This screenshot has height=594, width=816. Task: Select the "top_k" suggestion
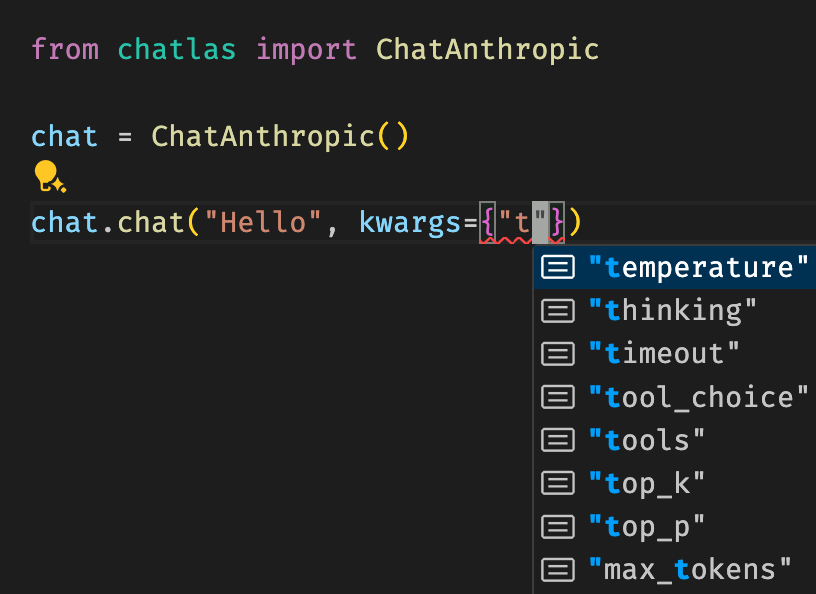click(675, 484)
